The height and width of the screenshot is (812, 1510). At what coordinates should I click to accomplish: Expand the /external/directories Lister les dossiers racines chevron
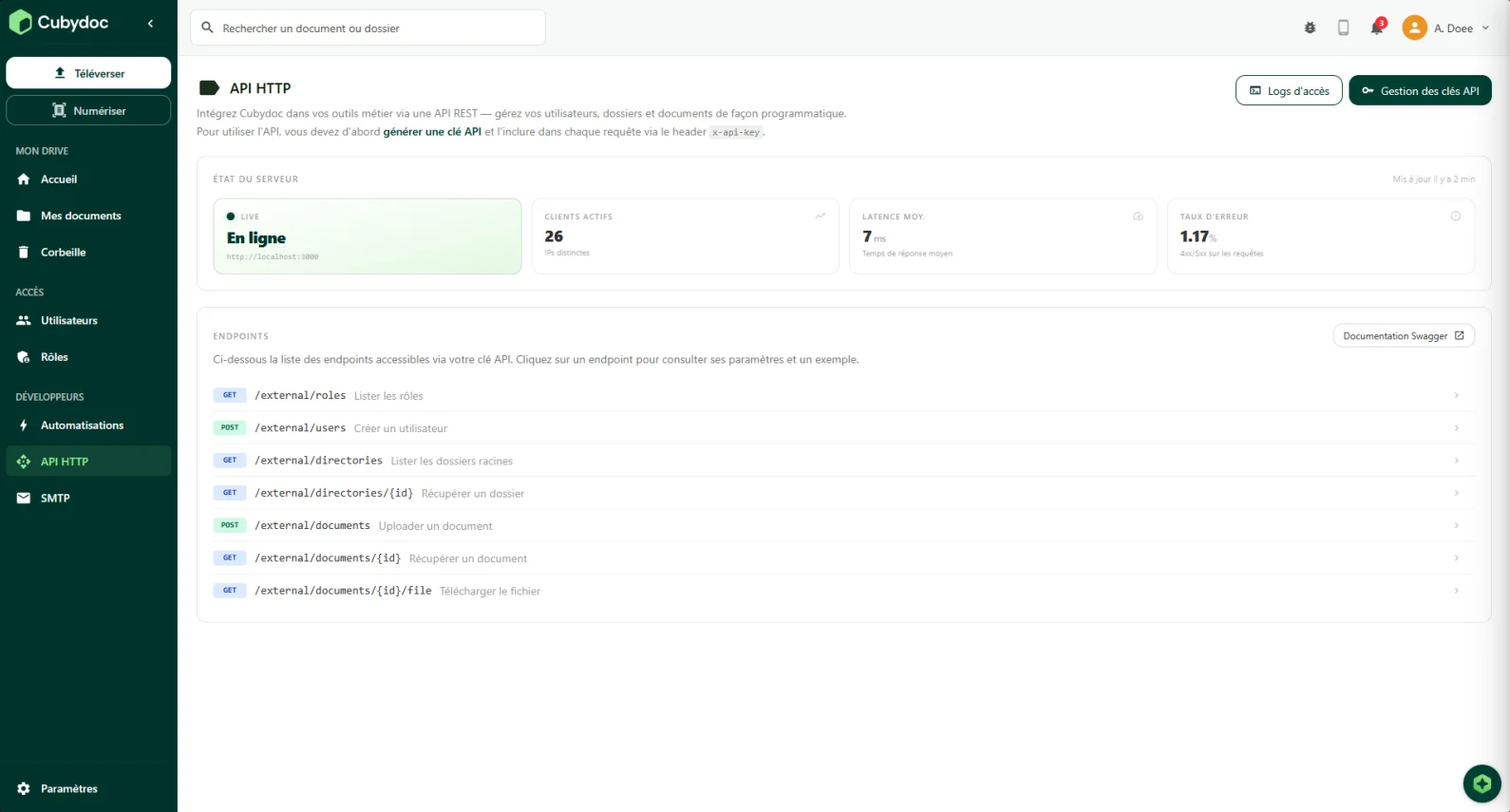1456,461
